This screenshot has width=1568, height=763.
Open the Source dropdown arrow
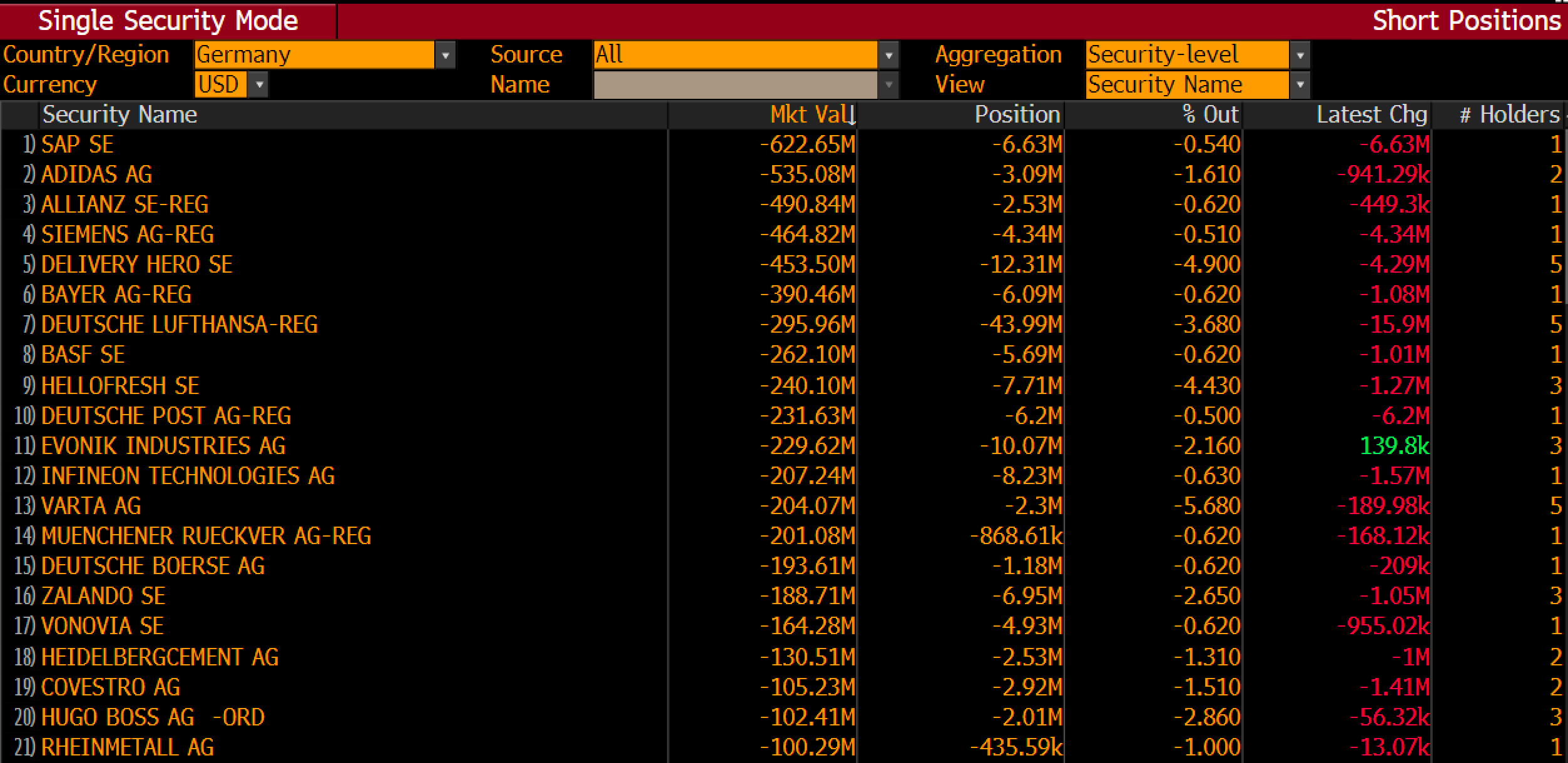click(x=888, y=55)
